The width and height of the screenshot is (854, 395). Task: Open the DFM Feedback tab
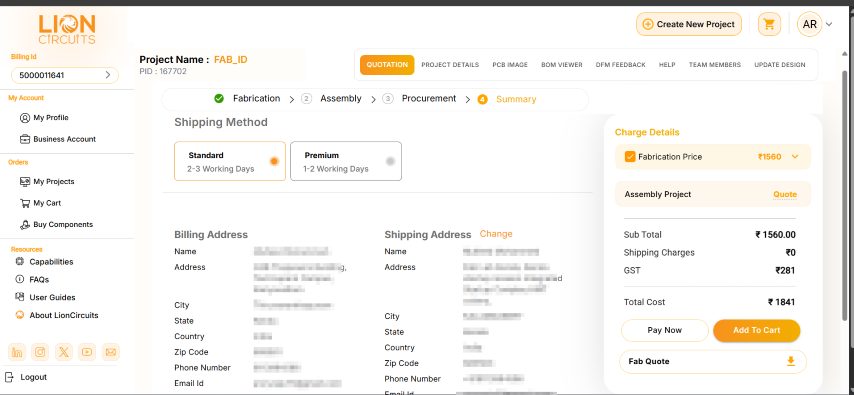tap(620, 65)
